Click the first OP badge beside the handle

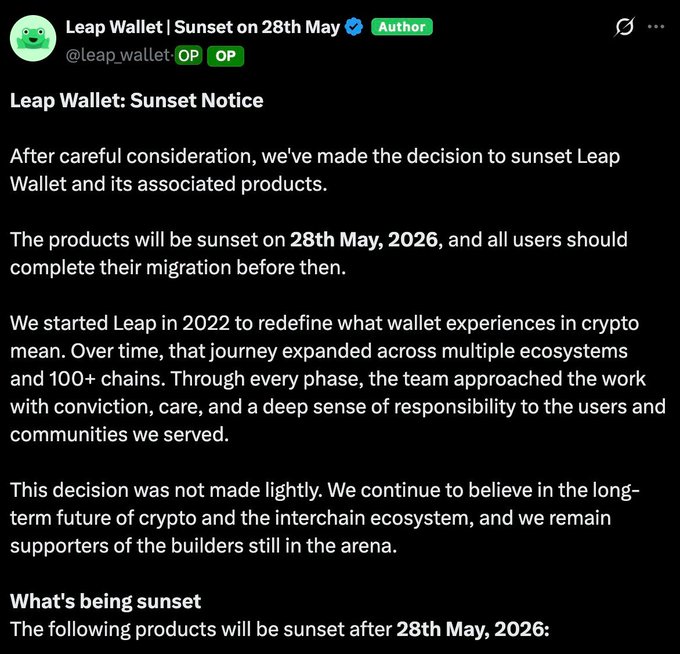(x=188, y=56)
